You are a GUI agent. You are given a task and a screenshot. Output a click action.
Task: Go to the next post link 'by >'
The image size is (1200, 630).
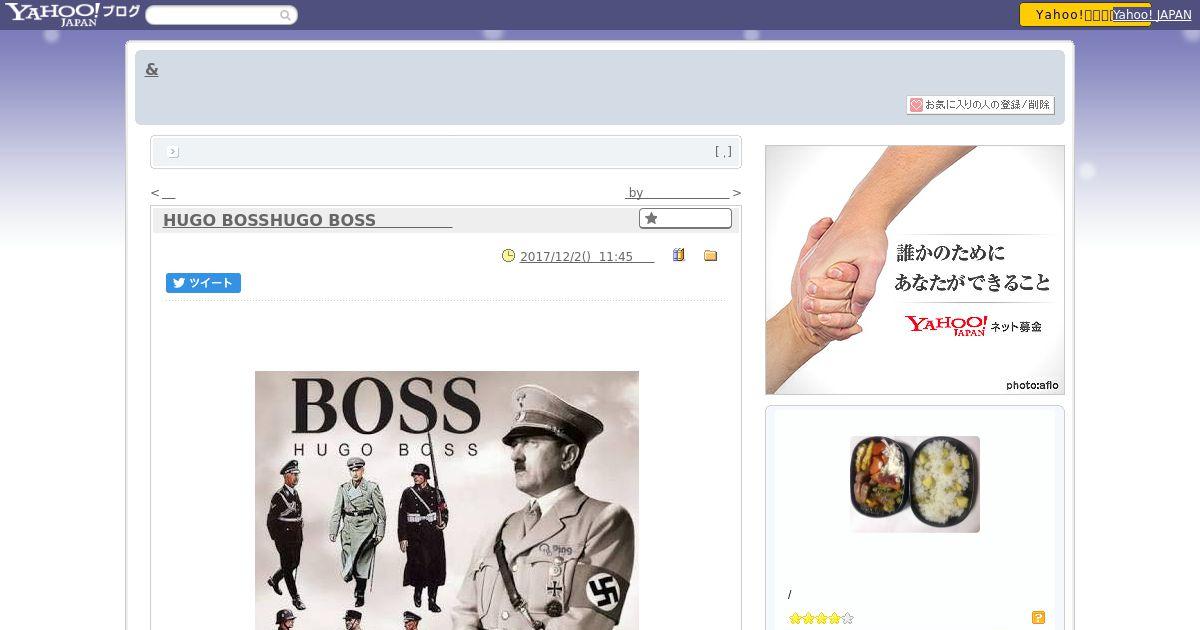(684, 193)
